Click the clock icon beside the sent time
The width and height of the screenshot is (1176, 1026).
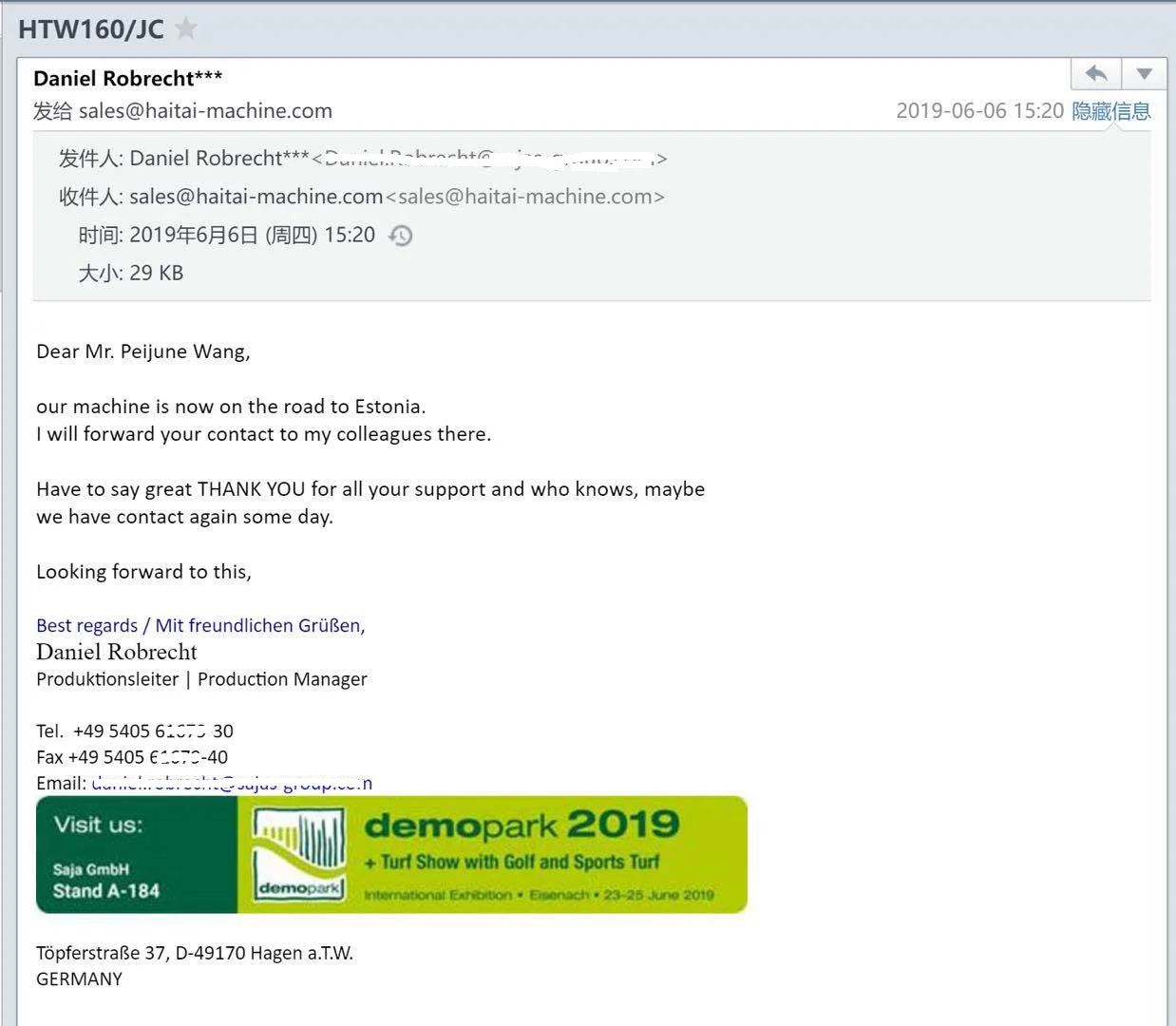tap(401, 236)
